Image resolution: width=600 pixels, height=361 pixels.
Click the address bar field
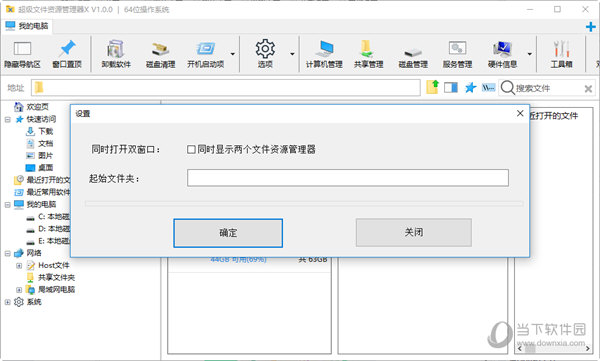tap(226, 88)
